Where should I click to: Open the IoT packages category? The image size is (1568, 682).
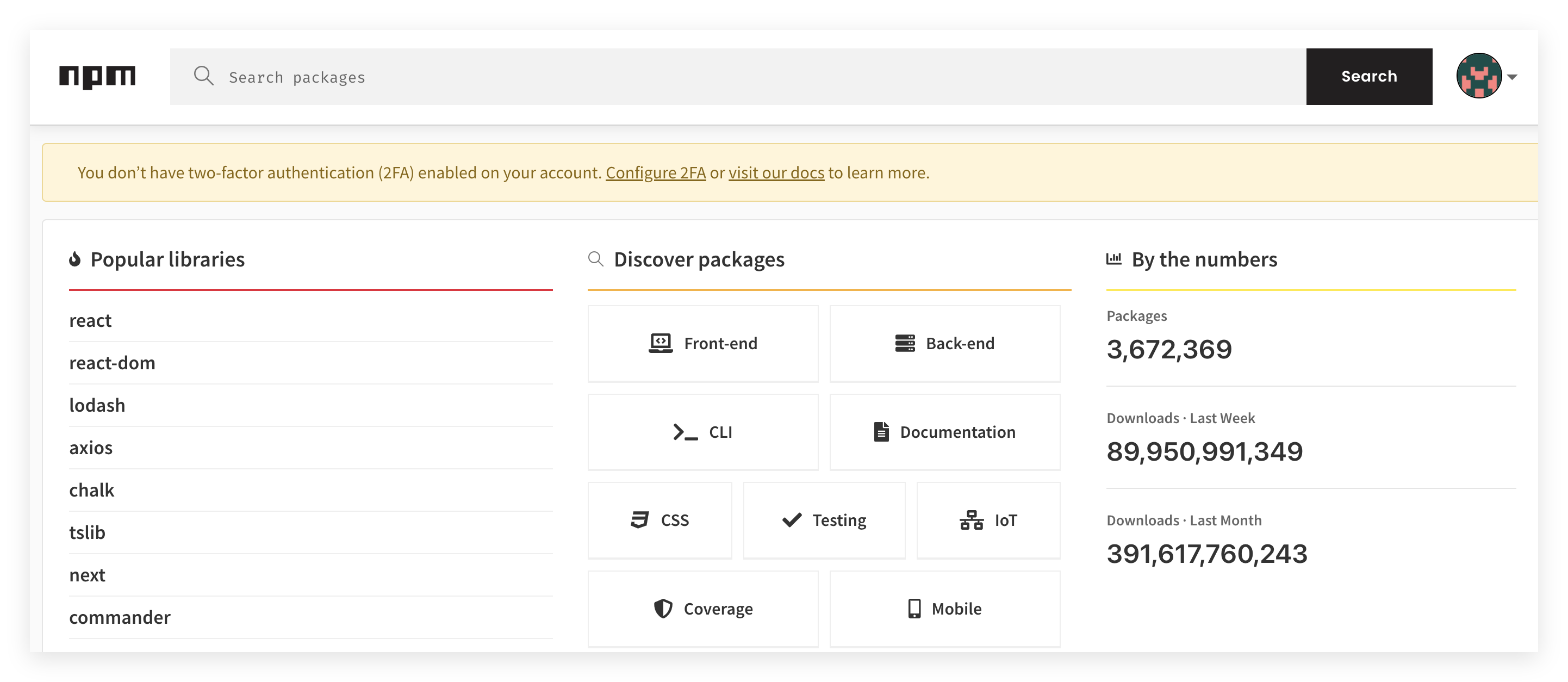click(988, 520)
